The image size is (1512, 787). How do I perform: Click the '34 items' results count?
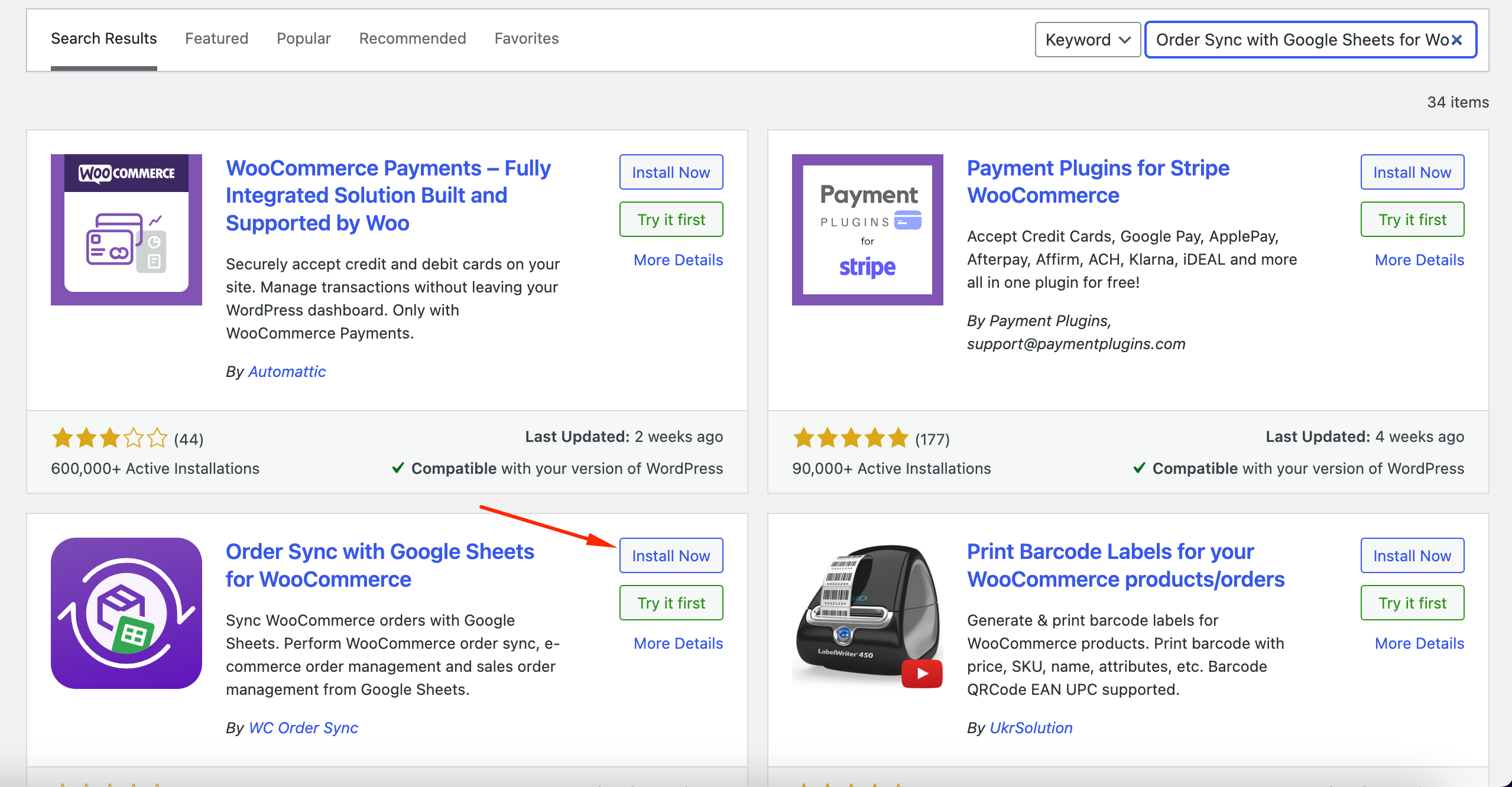click(x=1458, y=102)
